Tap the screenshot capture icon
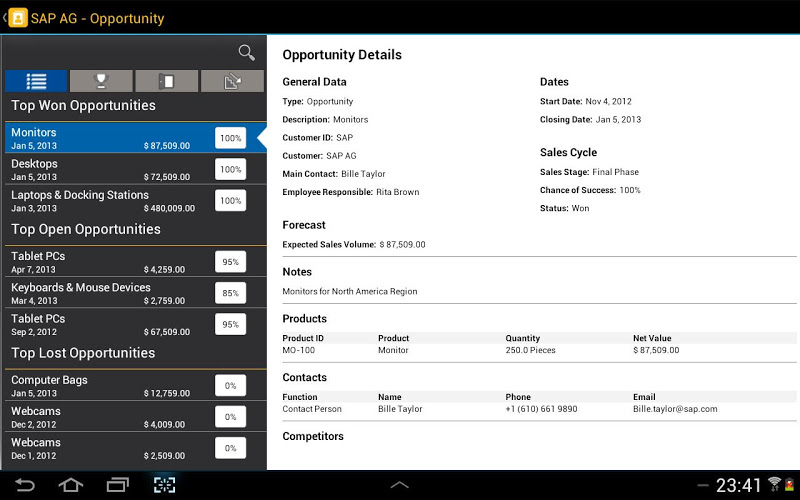The image size is (800, 500). pyautogui.click(x=164, y=485)
